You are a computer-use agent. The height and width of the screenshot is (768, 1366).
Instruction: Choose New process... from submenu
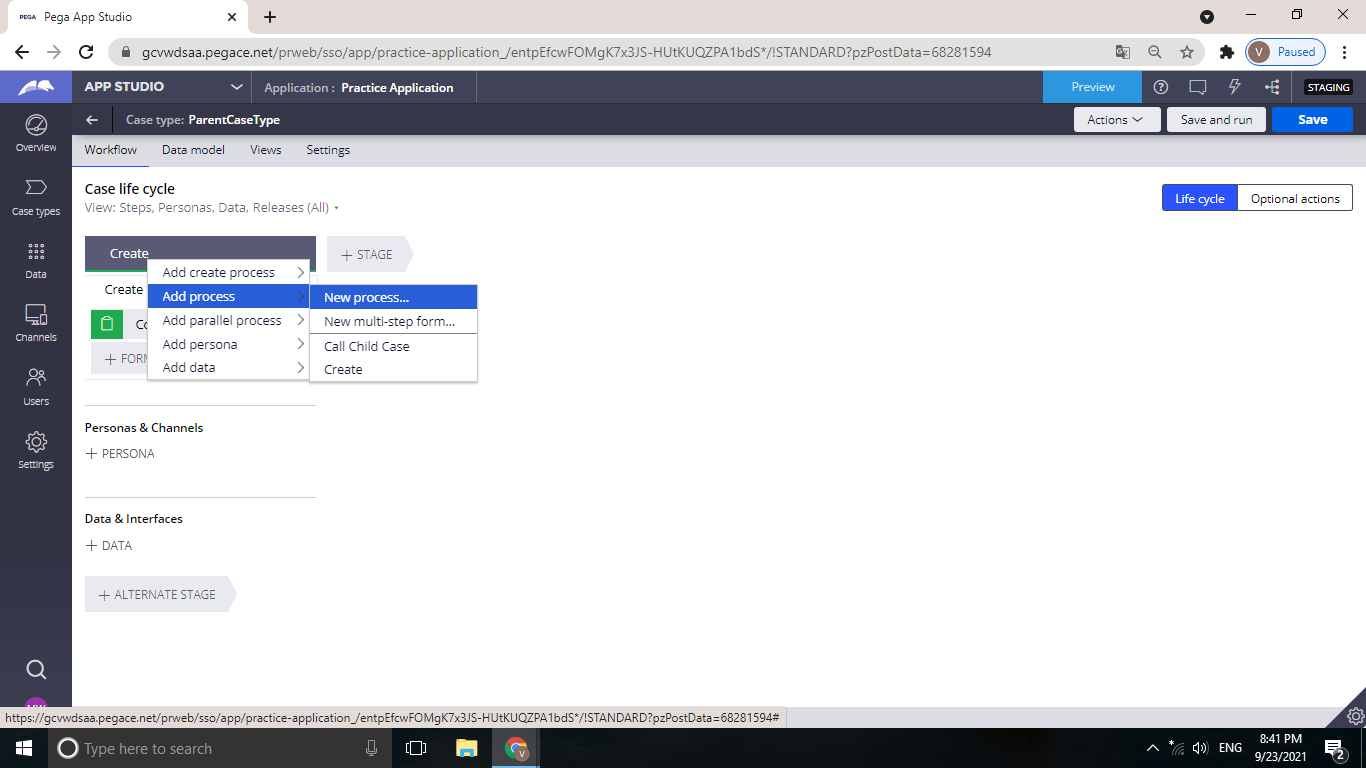(x=393, y=297)
